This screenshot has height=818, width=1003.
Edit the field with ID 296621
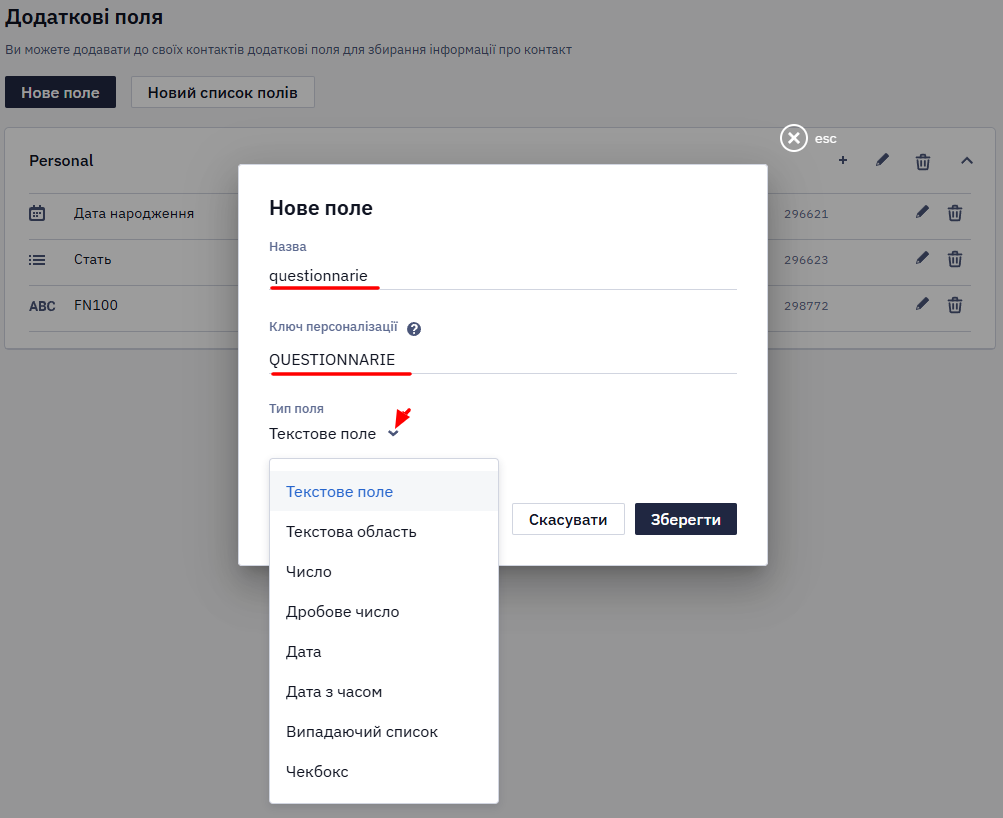click(x=922, y=212)
